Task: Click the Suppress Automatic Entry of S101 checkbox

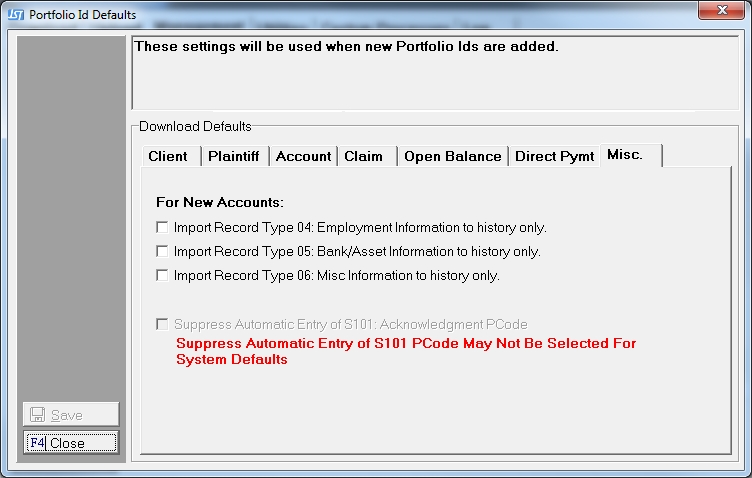Action: coord(162,324)
